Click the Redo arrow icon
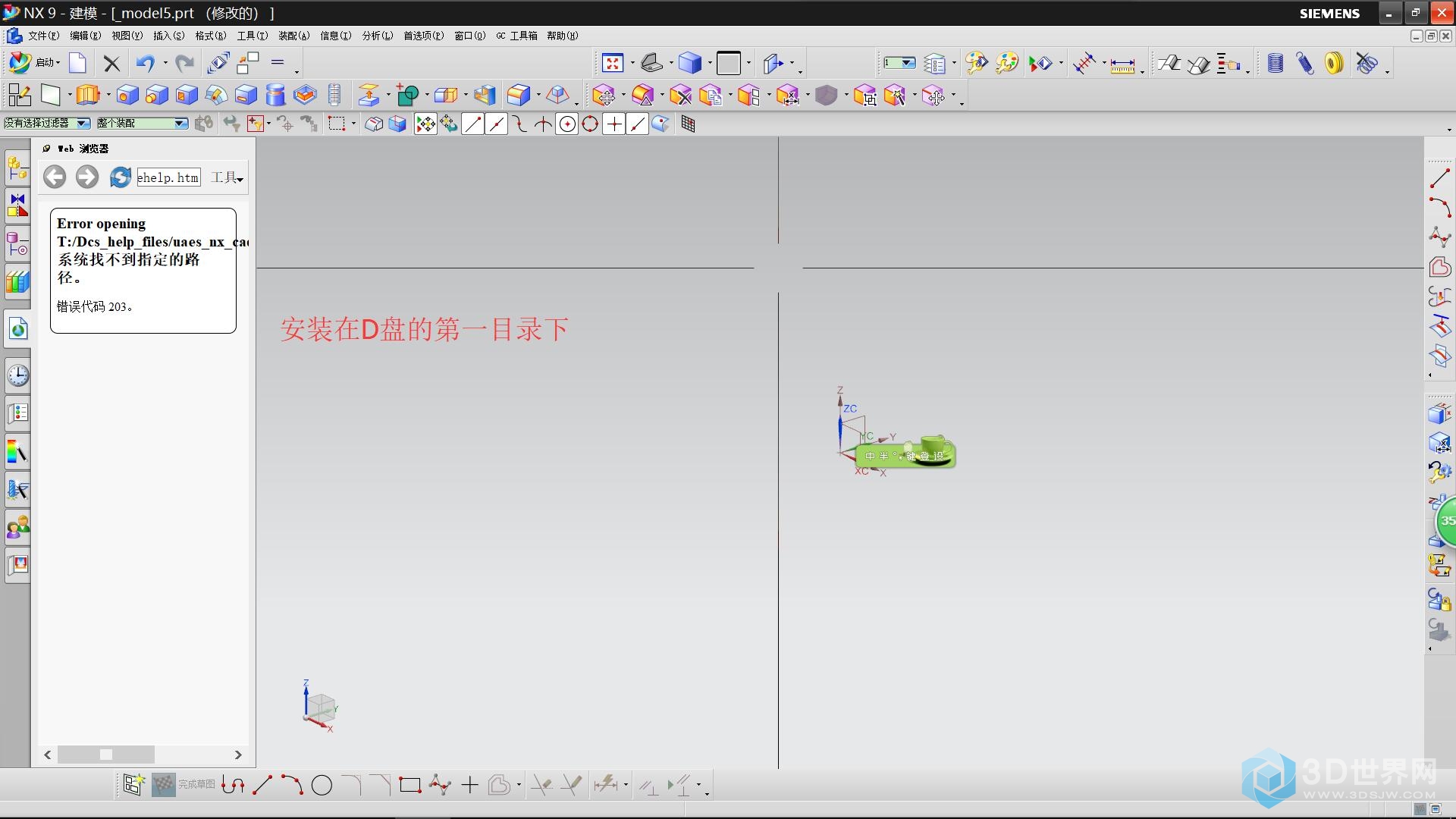1456x819 pixels. pyautogui.click(x=184, y=64)
